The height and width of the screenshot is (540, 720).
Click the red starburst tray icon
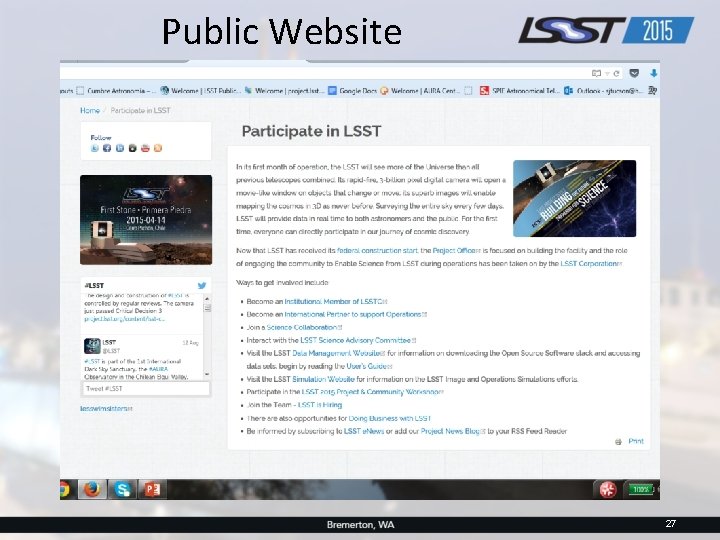(608, 489)
